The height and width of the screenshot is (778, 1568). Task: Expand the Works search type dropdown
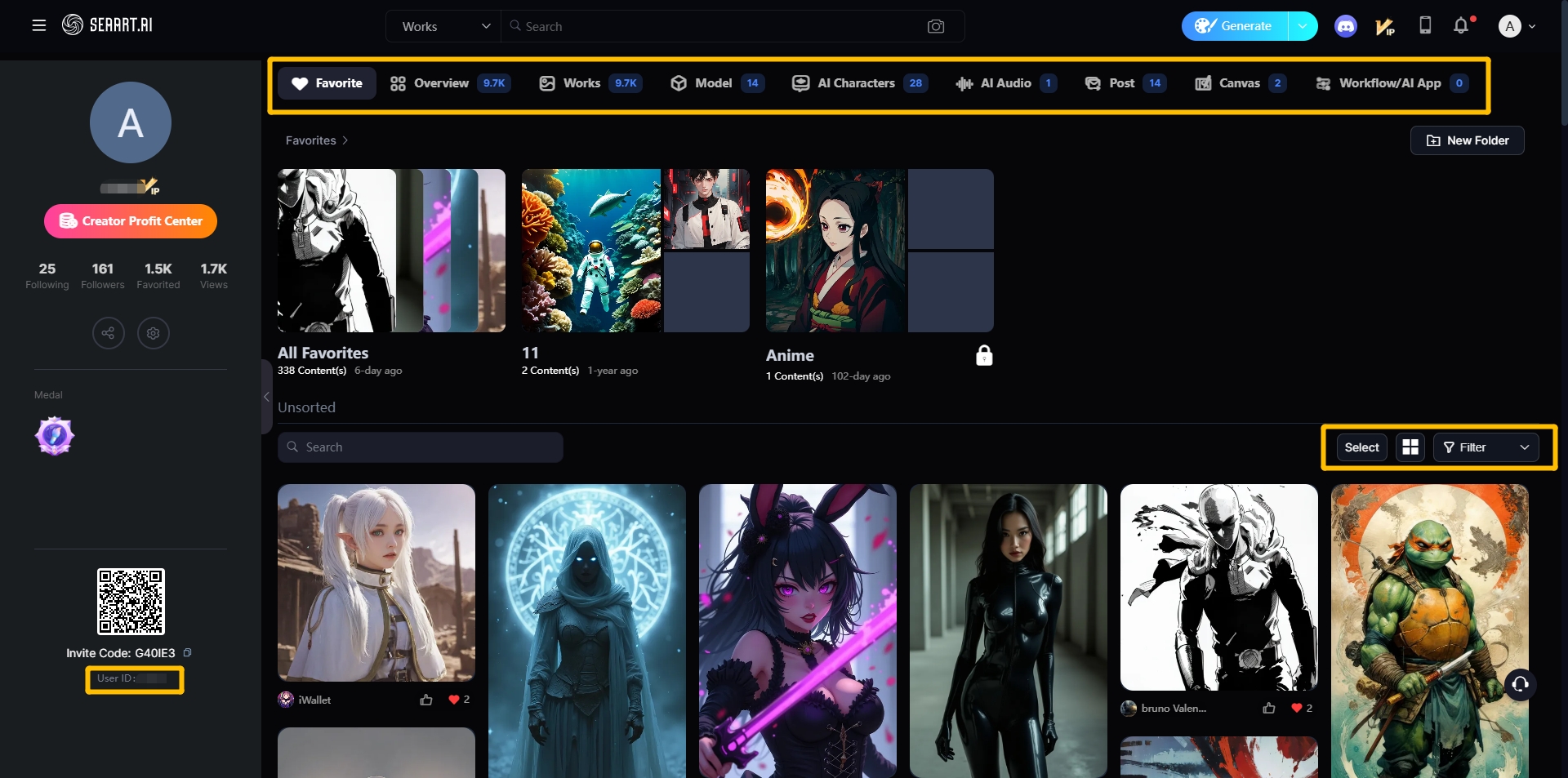click(445, 26)
